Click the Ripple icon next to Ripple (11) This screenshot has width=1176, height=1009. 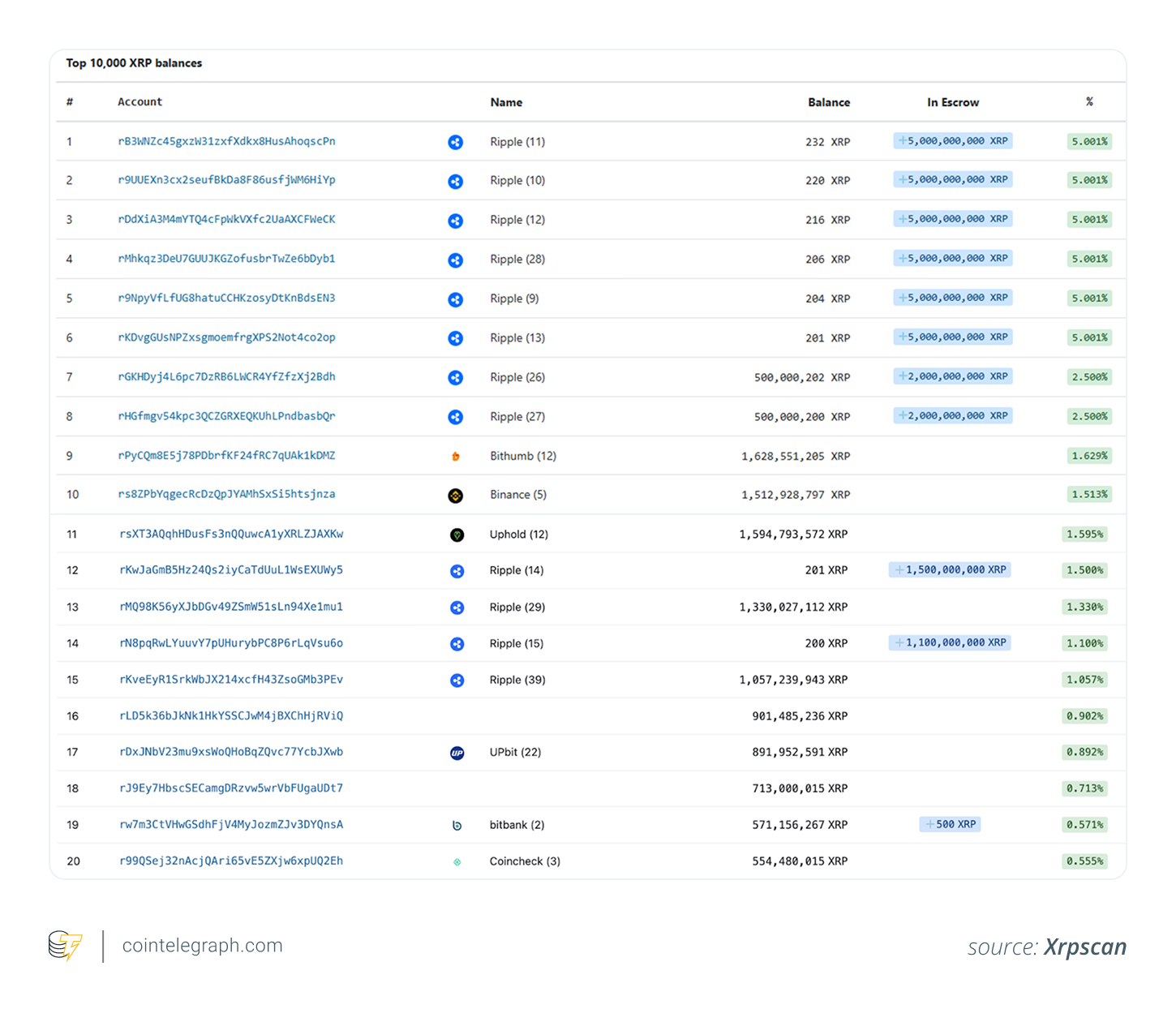[x=456, y=142]
